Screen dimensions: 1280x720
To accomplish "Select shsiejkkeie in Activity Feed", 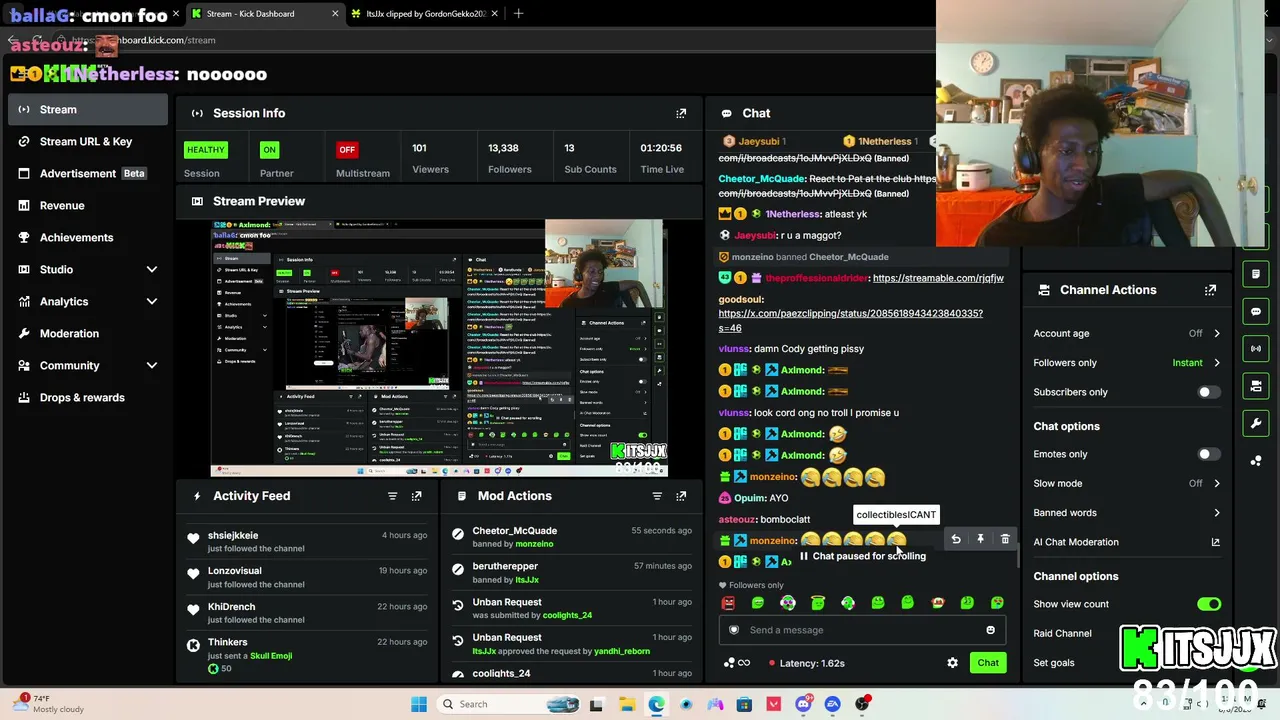I will 233,536.
